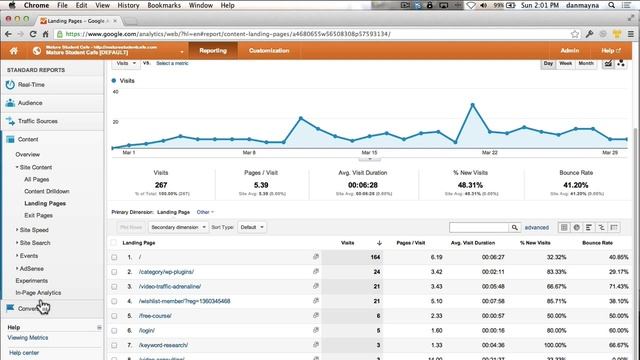Open the Help center link
This screenshot has height=360, width=640.
click(24, 353)
